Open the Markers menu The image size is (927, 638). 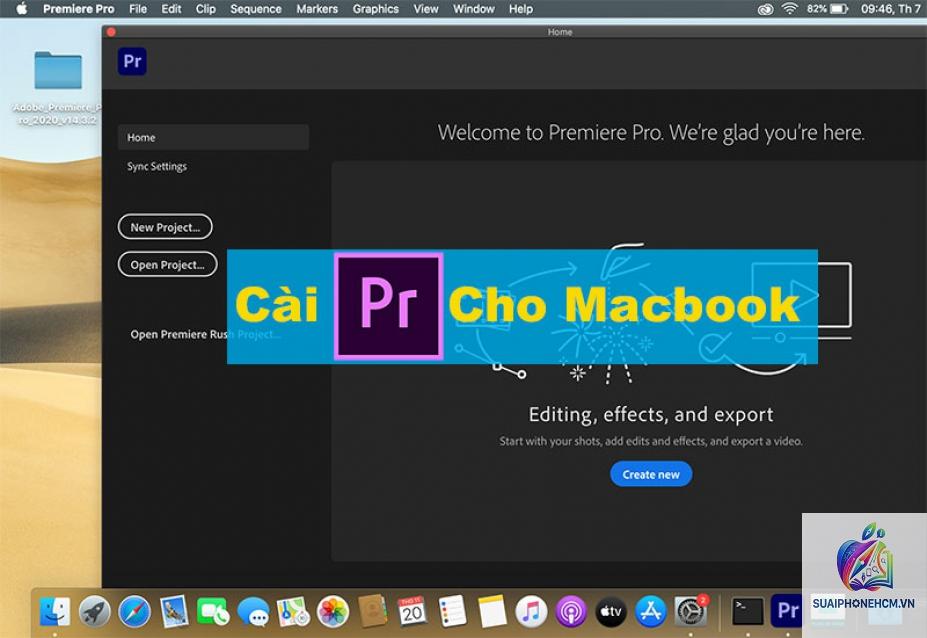(317, 9)
